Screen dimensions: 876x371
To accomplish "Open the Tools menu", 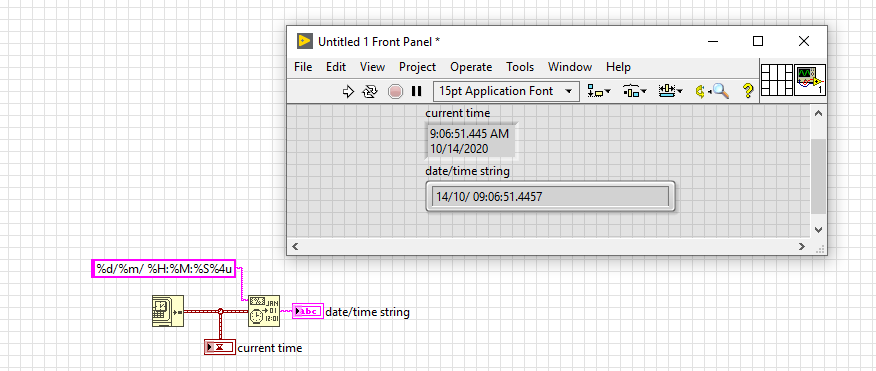I will point(520,67).
